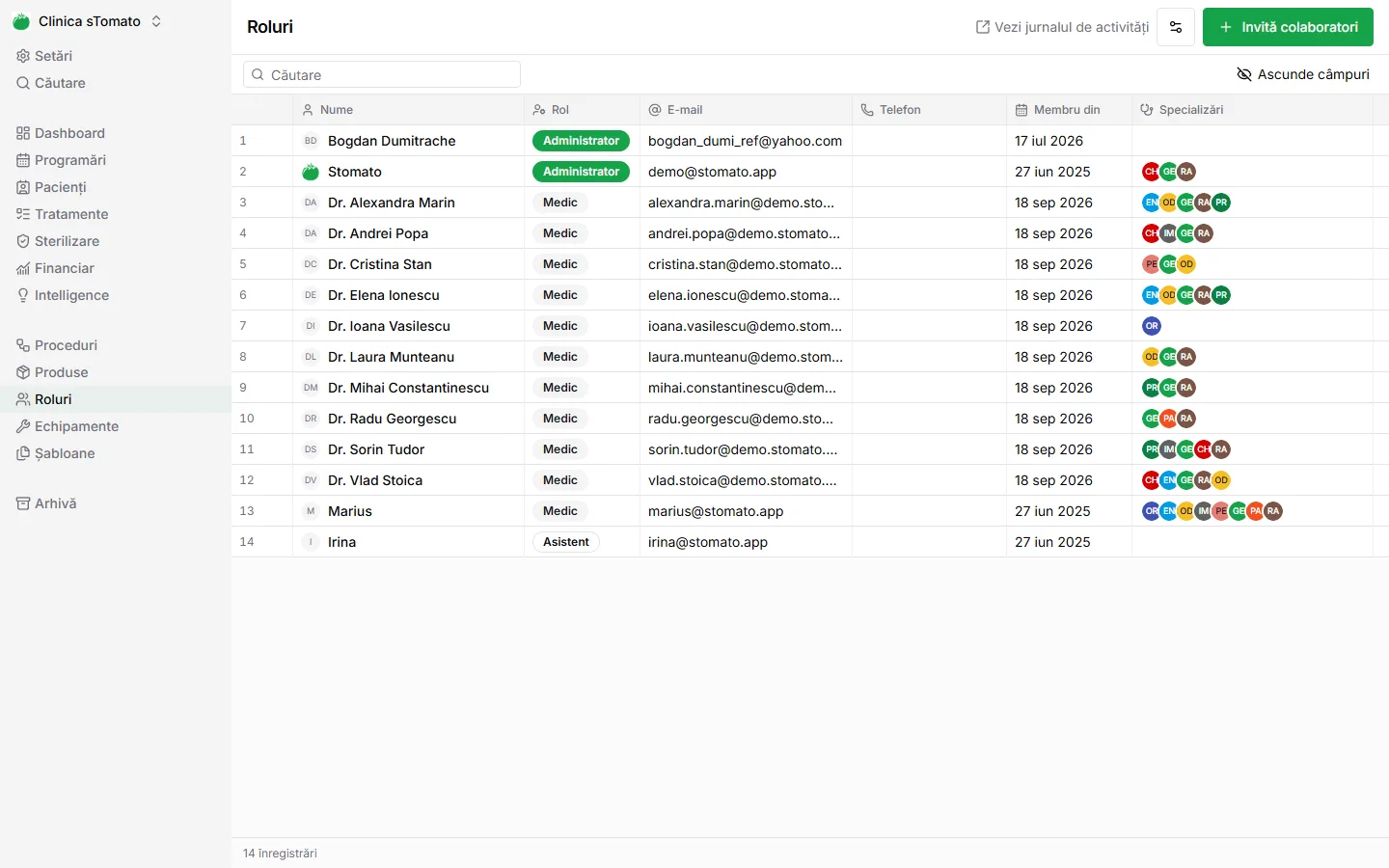Viewport: 1389px width, 868px height.
Task: Click Dr. Vlad Stoica's name
Action: 375,480
